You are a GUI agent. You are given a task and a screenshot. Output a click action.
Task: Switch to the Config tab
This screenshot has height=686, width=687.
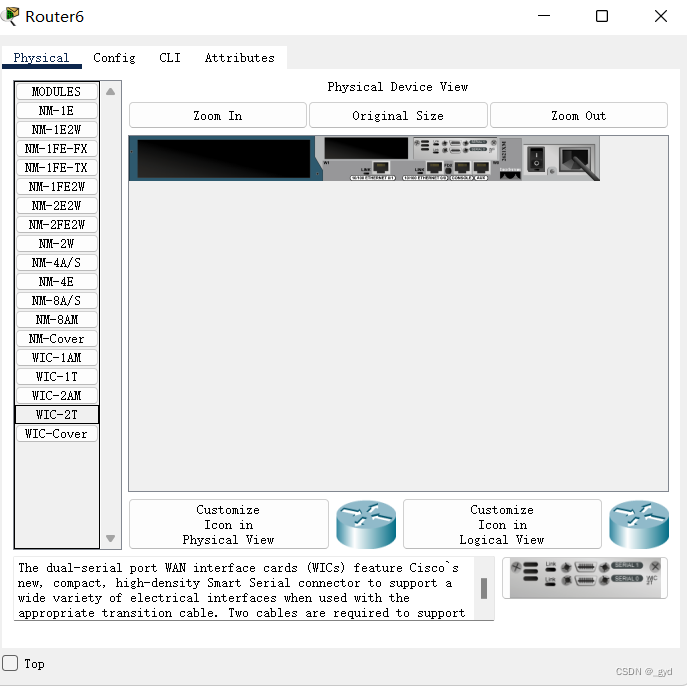(114, 58)
